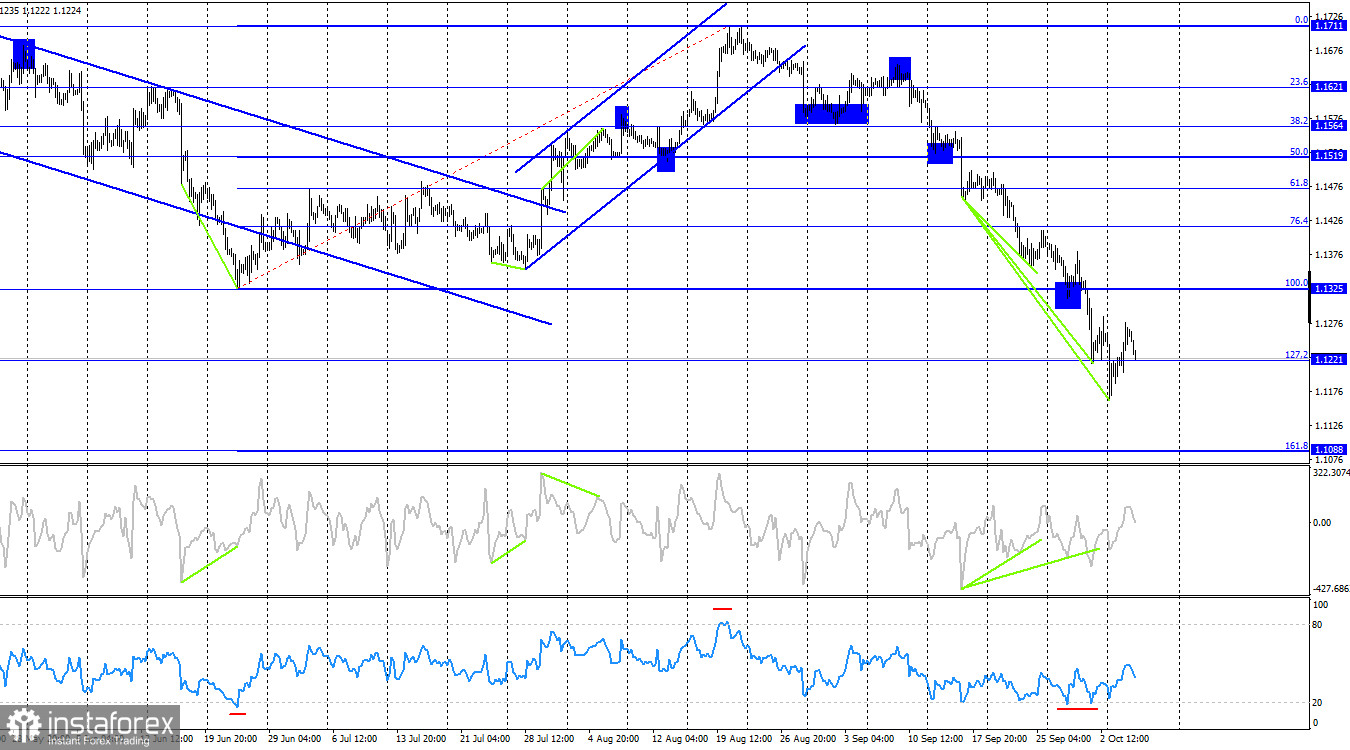
Task: Click the 1.1426 price axis label
Action: (x=1329, y=220)
